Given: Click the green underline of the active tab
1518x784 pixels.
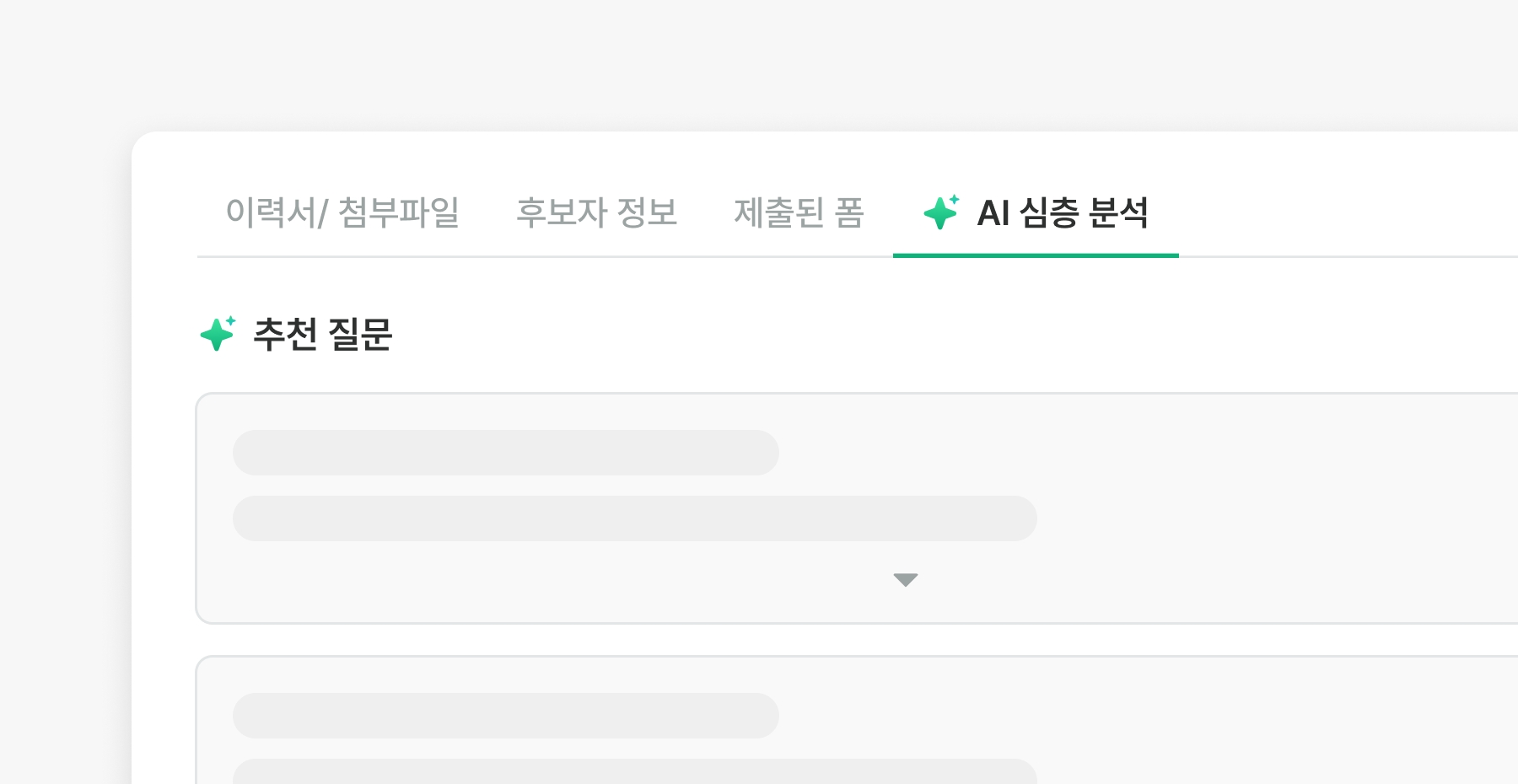Looking at the screenshot, I should 1036,255.
